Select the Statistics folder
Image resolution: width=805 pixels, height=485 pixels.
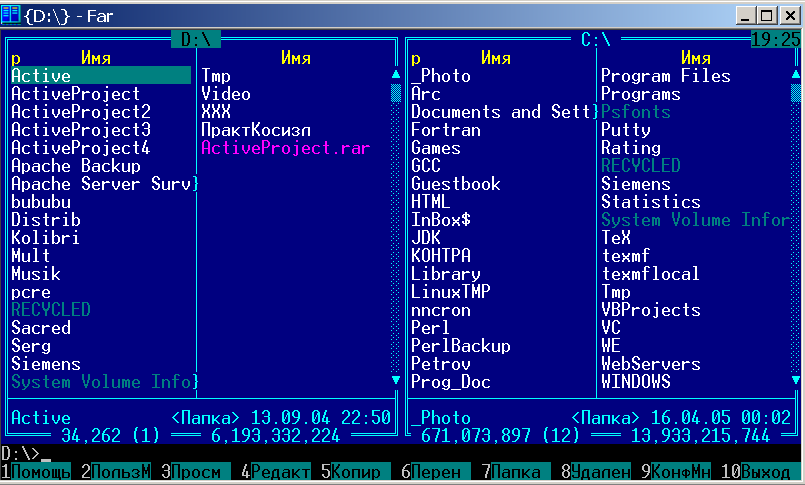point(651,202)
